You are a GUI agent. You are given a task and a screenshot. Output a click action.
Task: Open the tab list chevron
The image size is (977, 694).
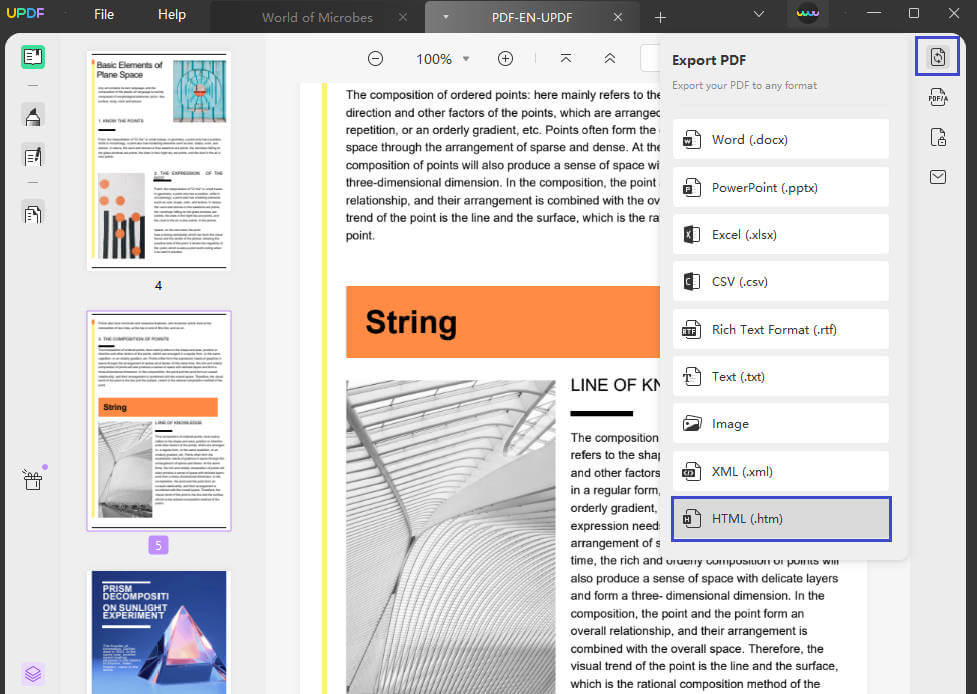point(758,15)
